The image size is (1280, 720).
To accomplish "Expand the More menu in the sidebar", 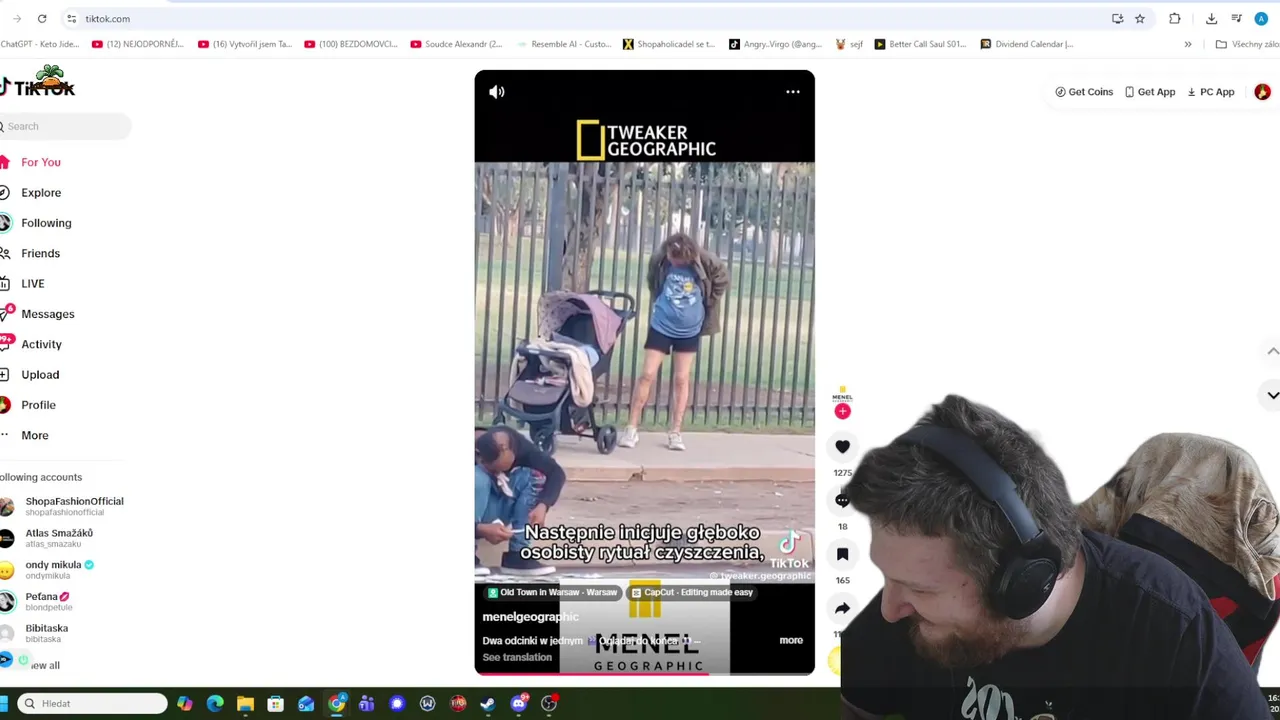I will (26, 435).
